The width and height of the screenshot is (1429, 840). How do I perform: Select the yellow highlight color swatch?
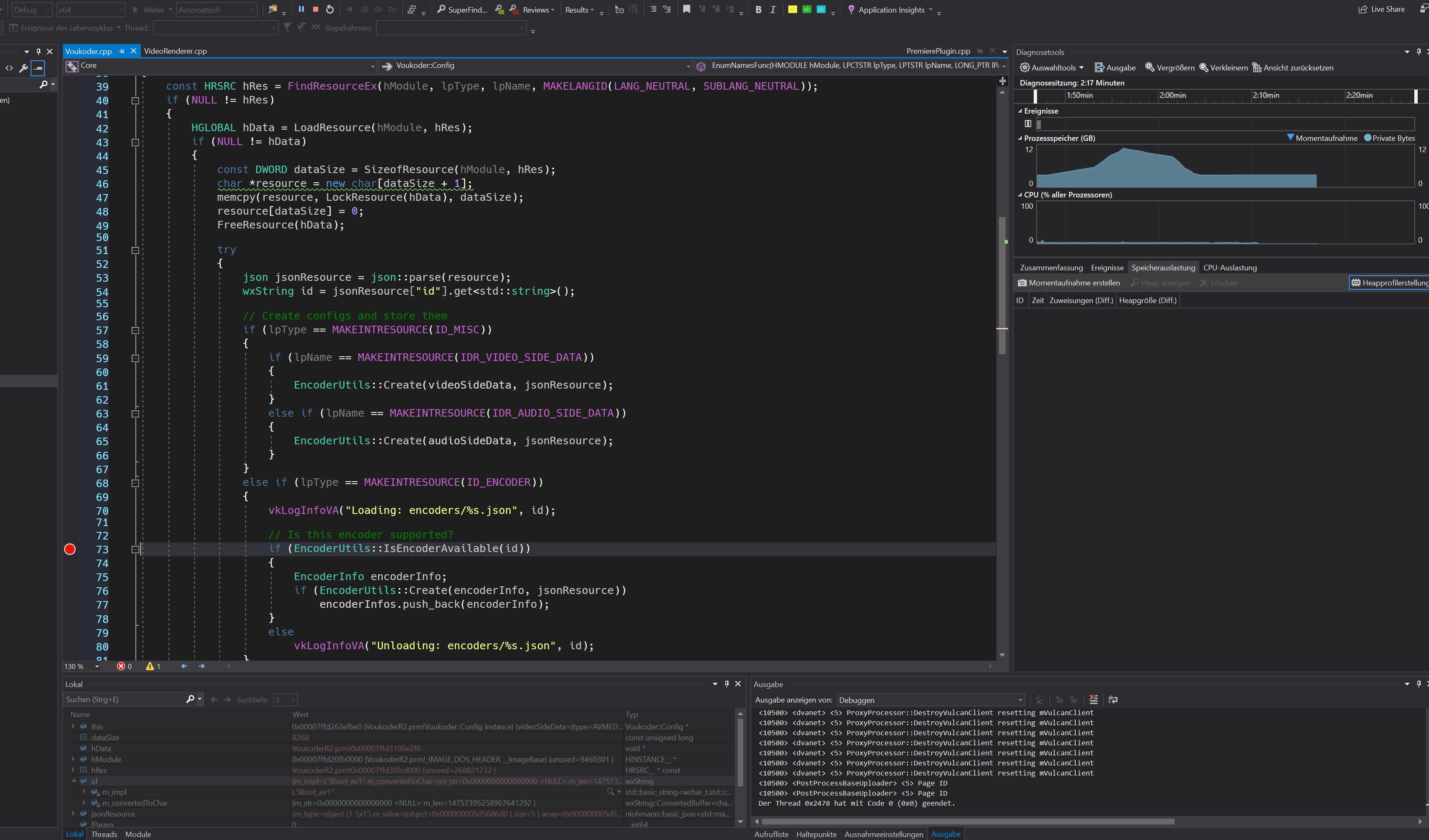[792, 9]
